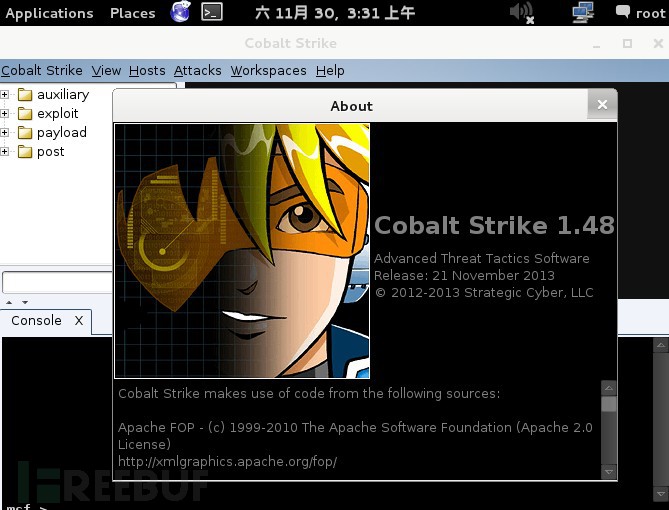This screenshot has height=510, width=669.
Task: Click the Apache FOP URL in credits
Action: 227,461
